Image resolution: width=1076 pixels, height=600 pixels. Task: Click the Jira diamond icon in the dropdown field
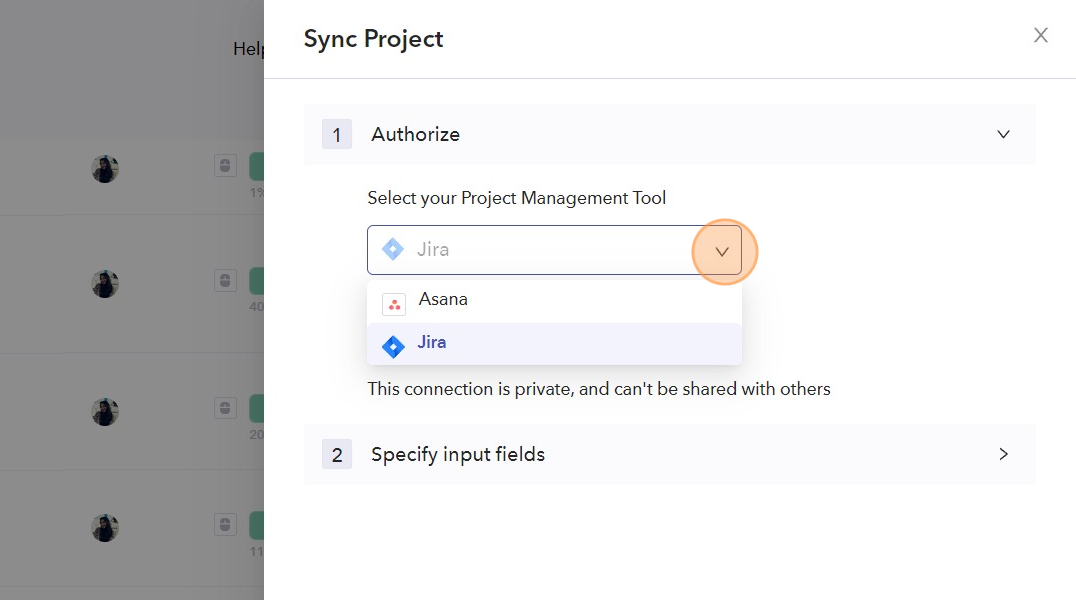(x=393, y=250)
